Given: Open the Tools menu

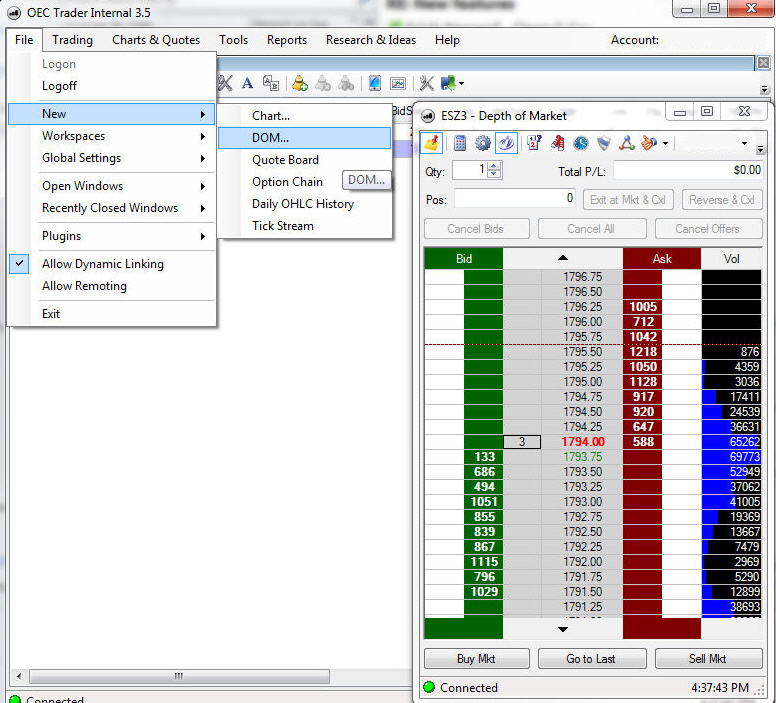Looking at the screenshot, I should [x=234, y=40].
